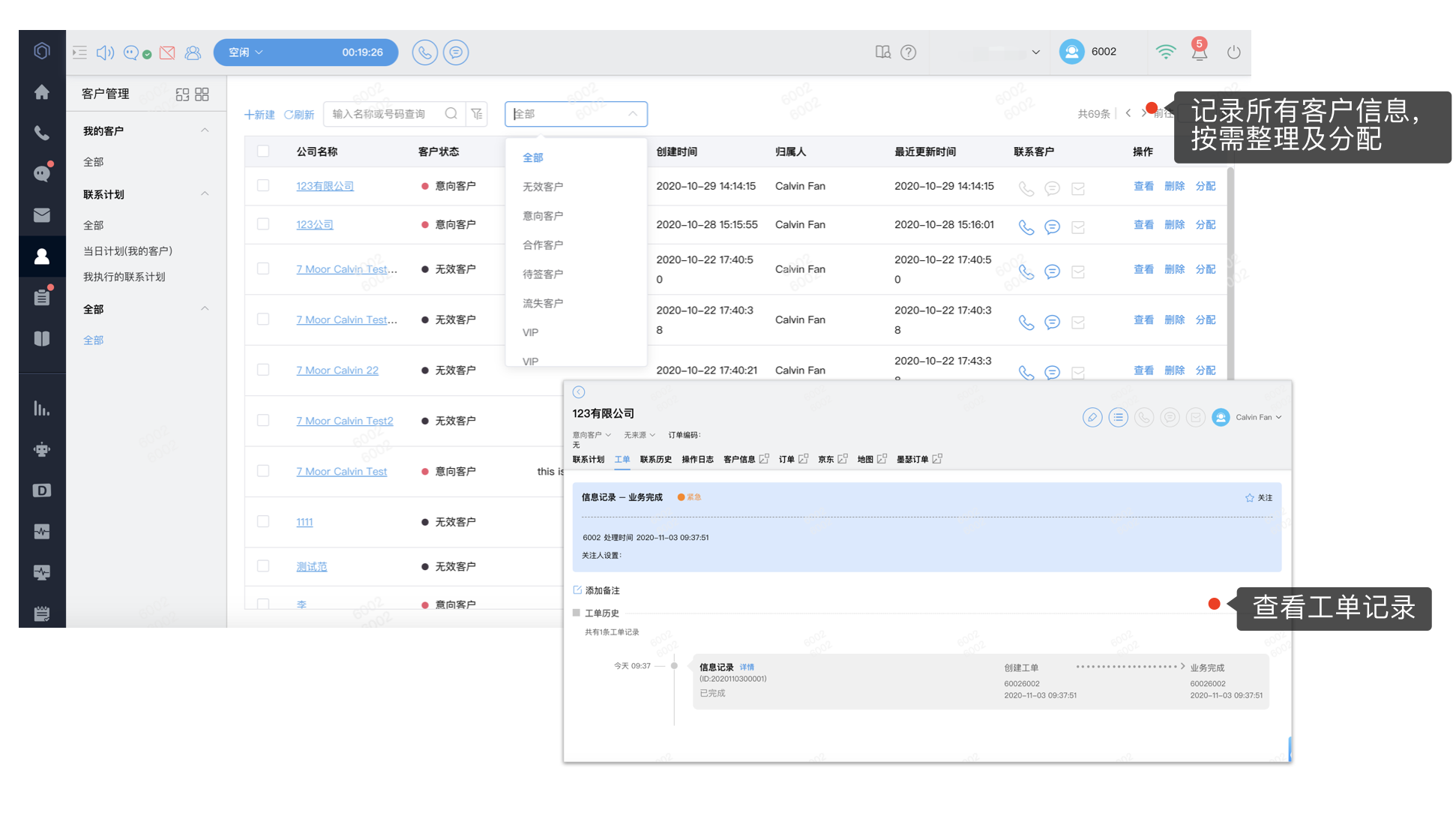Image resolution: width=1456 pixels, height=816 pixels.
Task: Click the round chat message button
Action: click(x=456, y=52)
